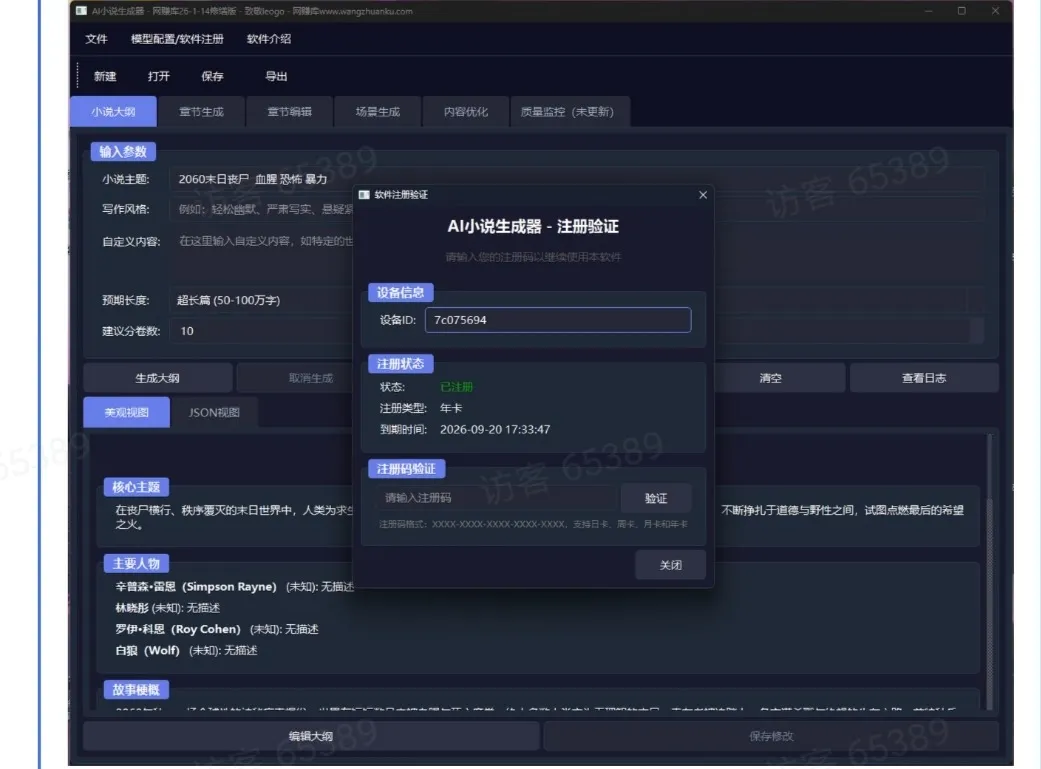1041x769 pixels.
Task: Open the 软件介绍 menu
Action: pos(269,39)
